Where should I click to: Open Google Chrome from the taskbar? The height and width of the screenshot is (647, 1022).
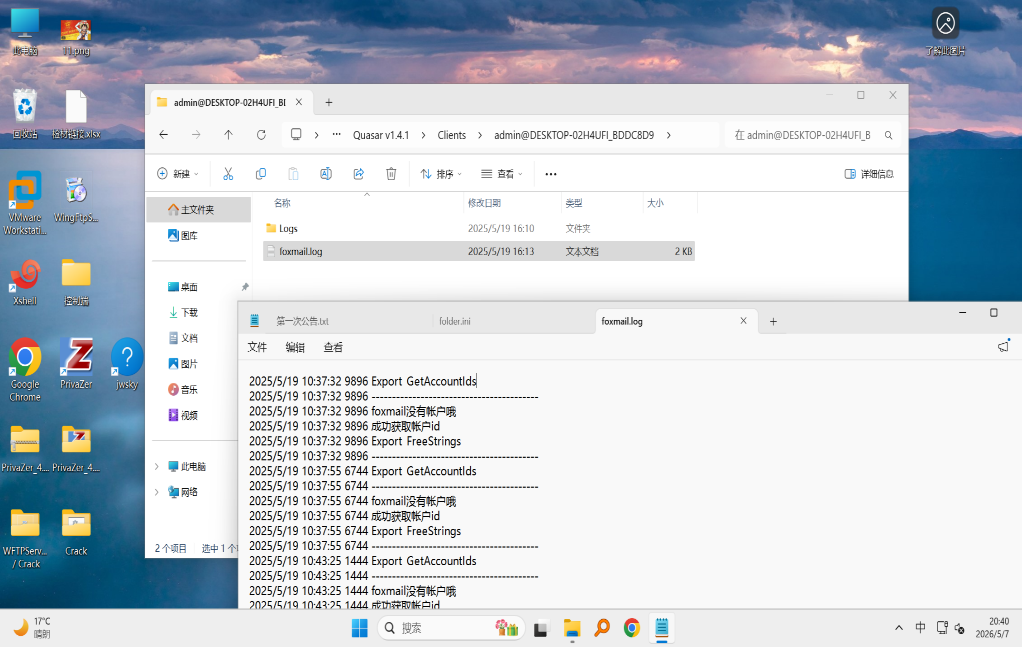[x=632, y=628]
